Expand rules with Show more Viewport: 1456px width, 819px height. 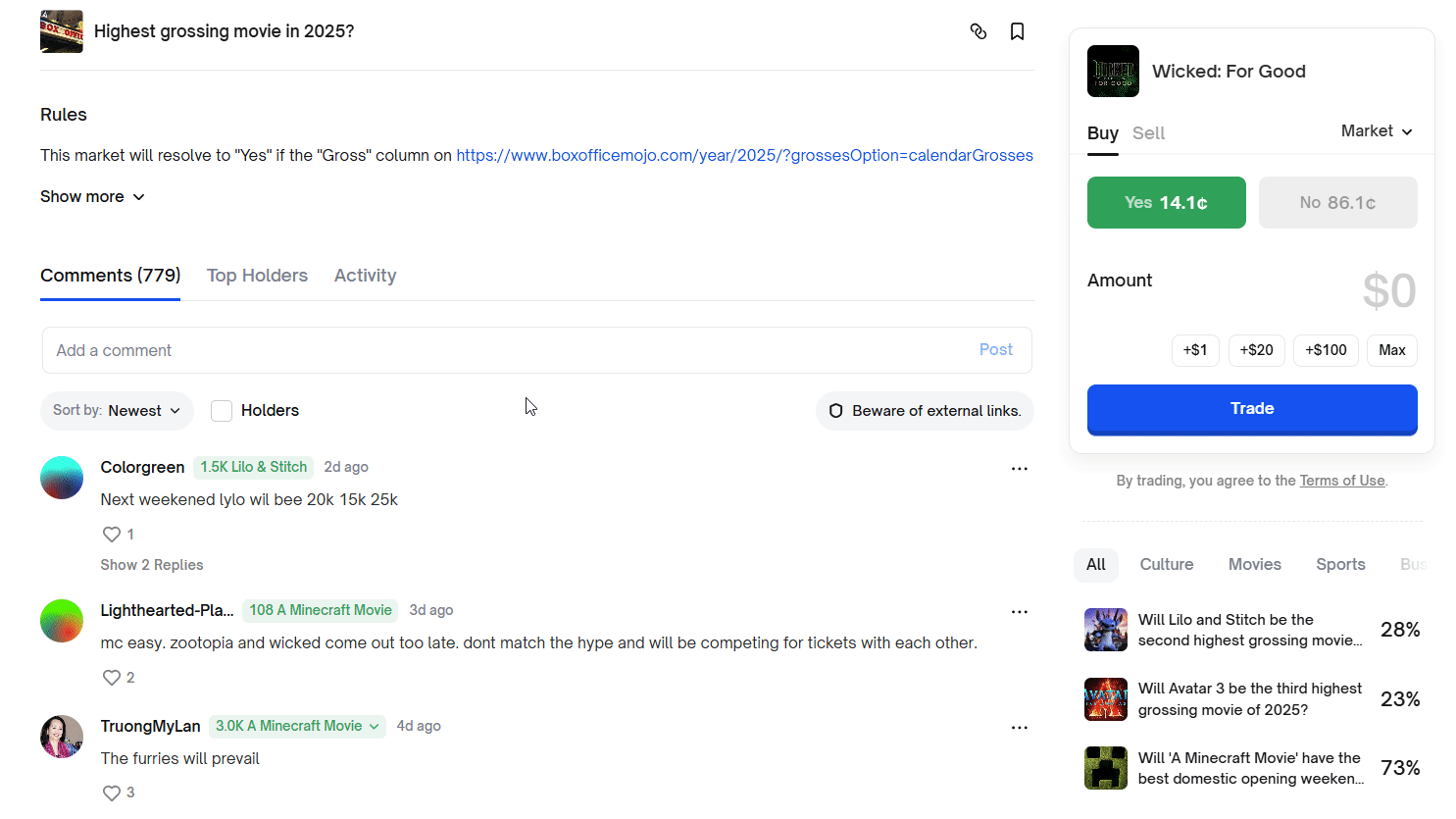tap(92, 197)
